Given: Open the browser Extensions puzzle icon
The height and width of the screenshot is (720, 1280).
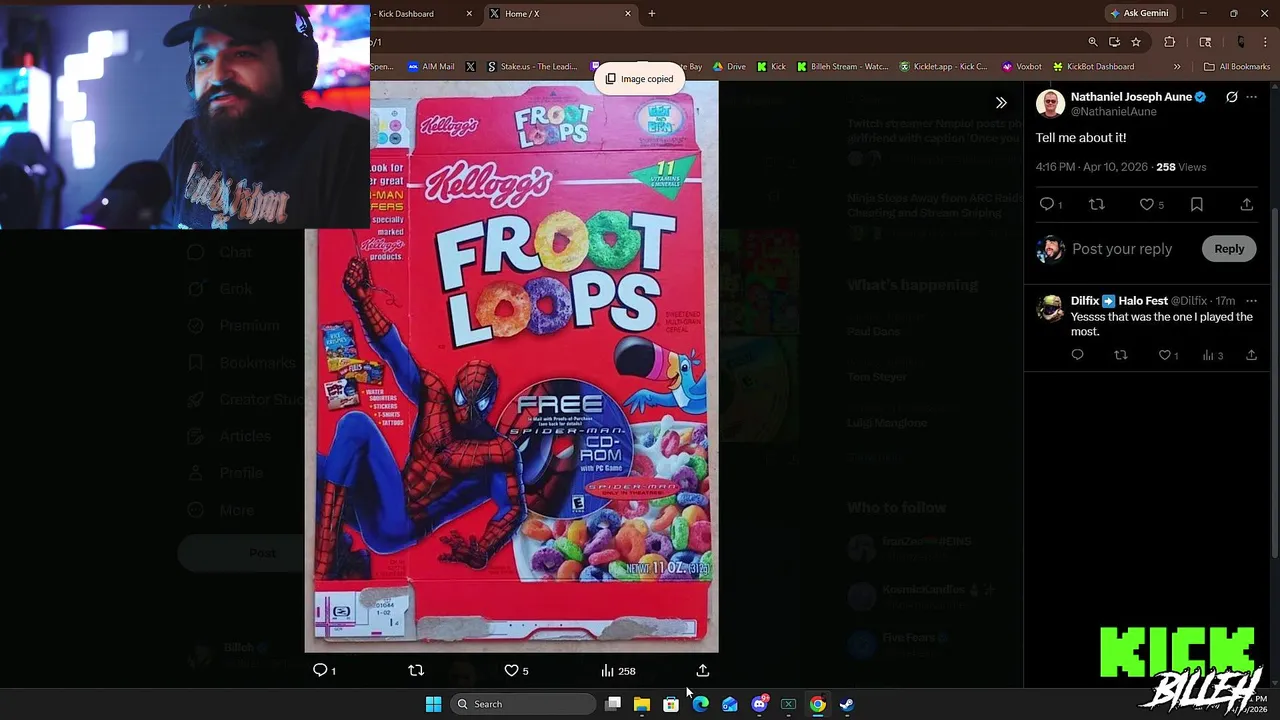Looking at the screenshot, I should (1170, 42).
